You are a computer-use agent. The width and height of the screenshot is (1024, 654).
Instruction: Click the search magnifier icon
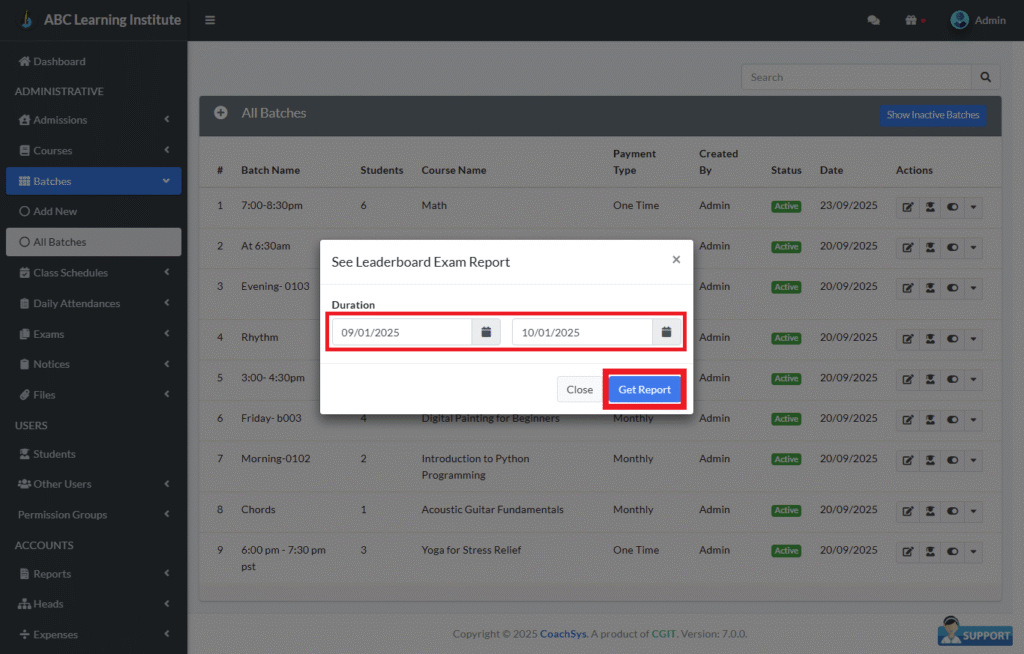(985, 77)
